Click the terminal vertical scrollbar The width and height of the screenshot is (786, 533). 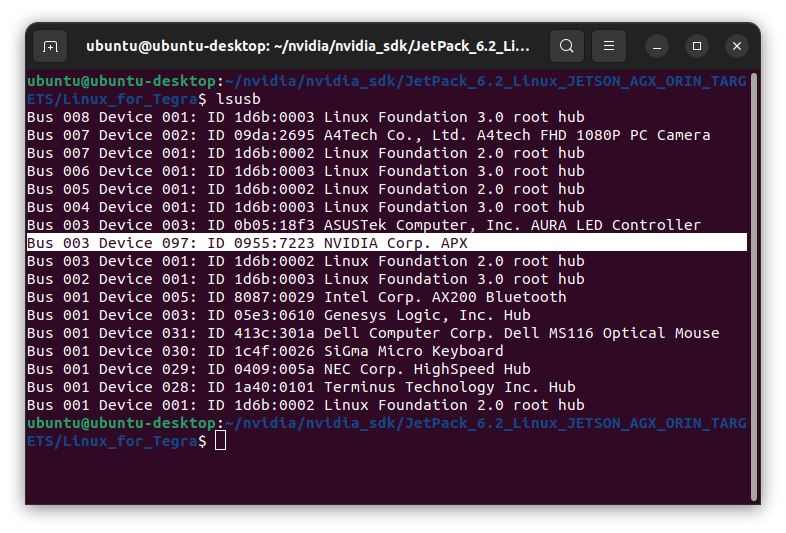(x=753, y=286)
